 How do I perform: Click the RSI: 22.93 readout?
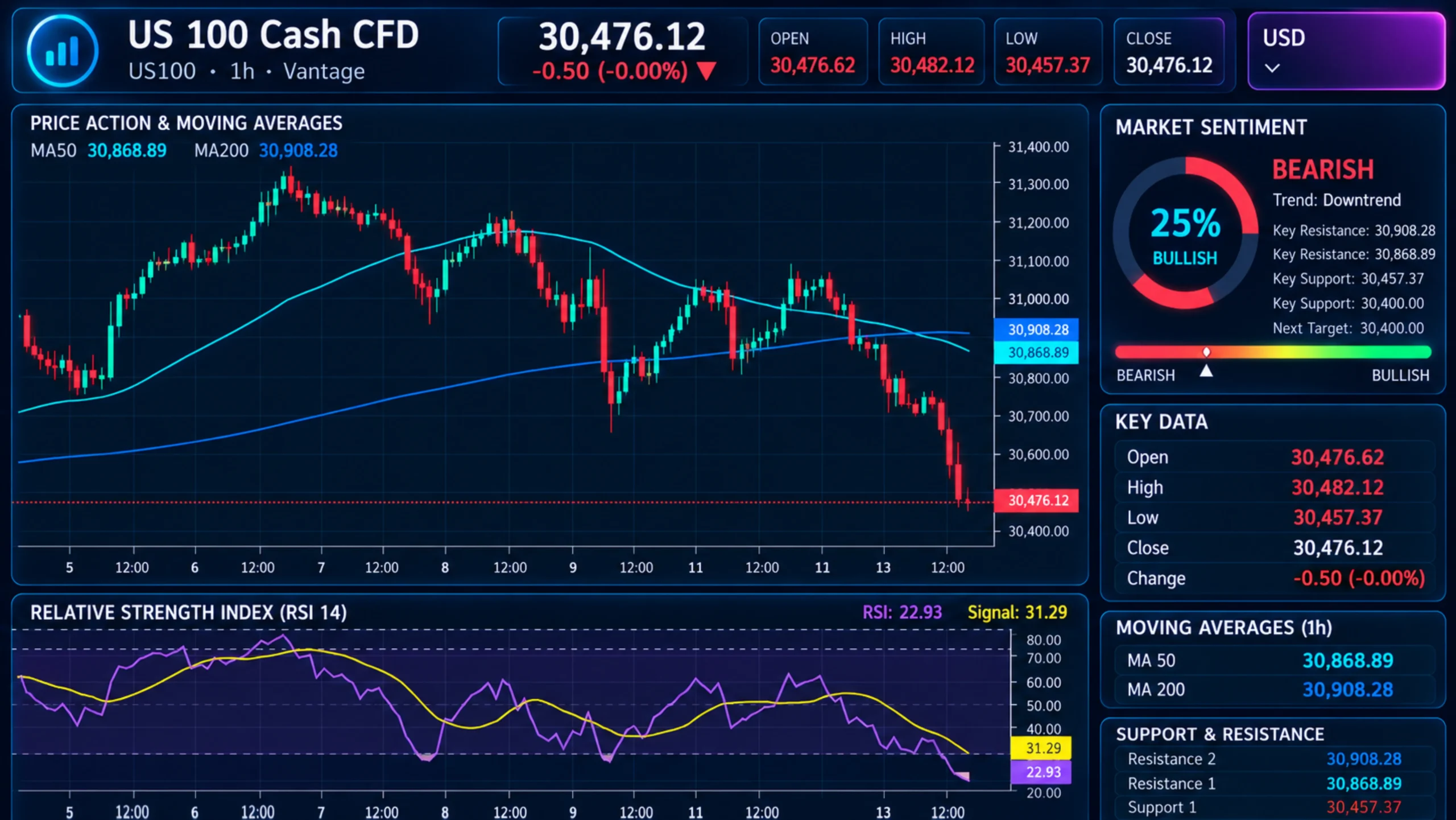coord(902,612)
